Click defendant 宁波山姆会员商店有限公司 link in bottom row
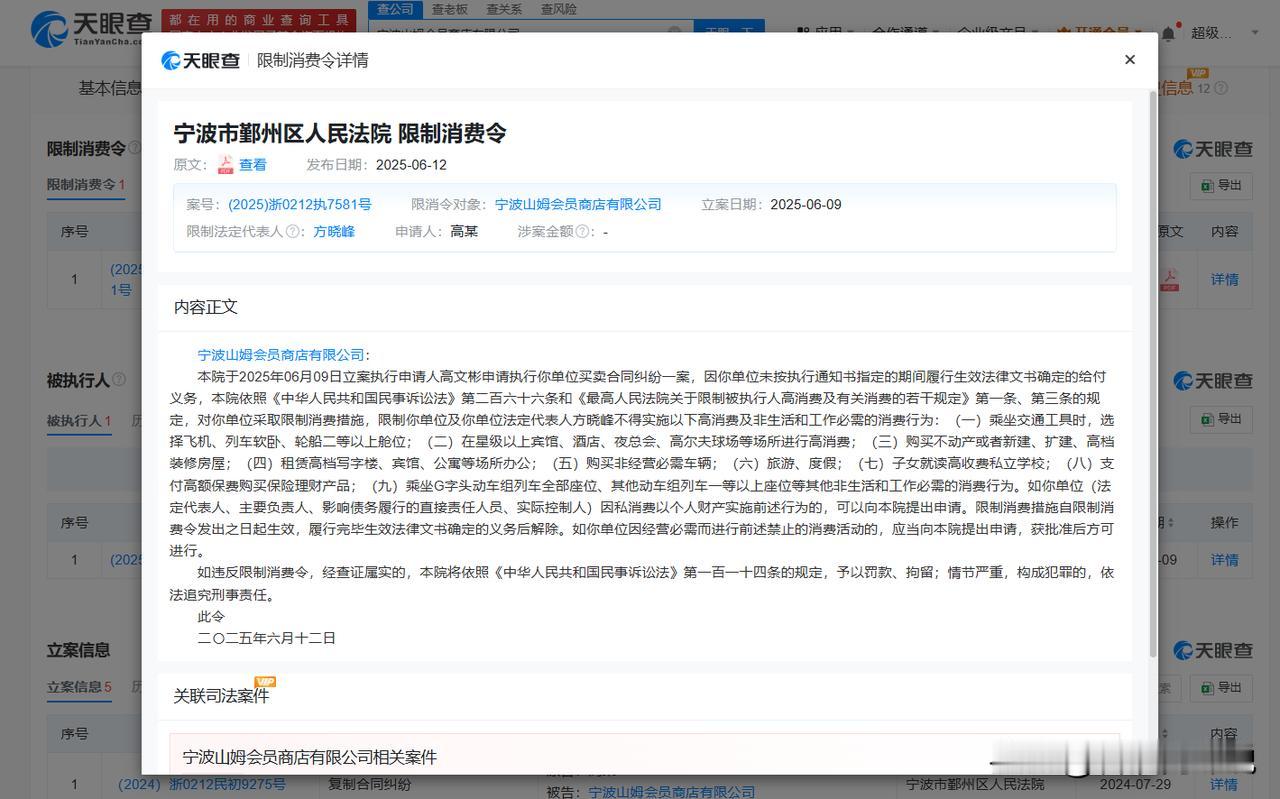The height and width of the screenshot is (799, 1280). 671,792
